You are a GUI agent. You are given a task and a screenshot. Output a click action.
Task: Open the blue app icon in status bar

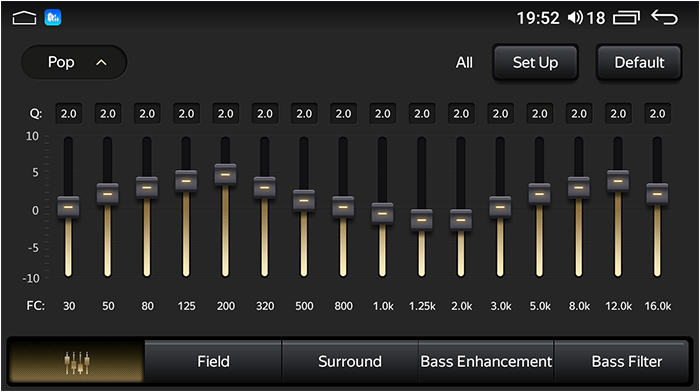(x=53, y=18)
